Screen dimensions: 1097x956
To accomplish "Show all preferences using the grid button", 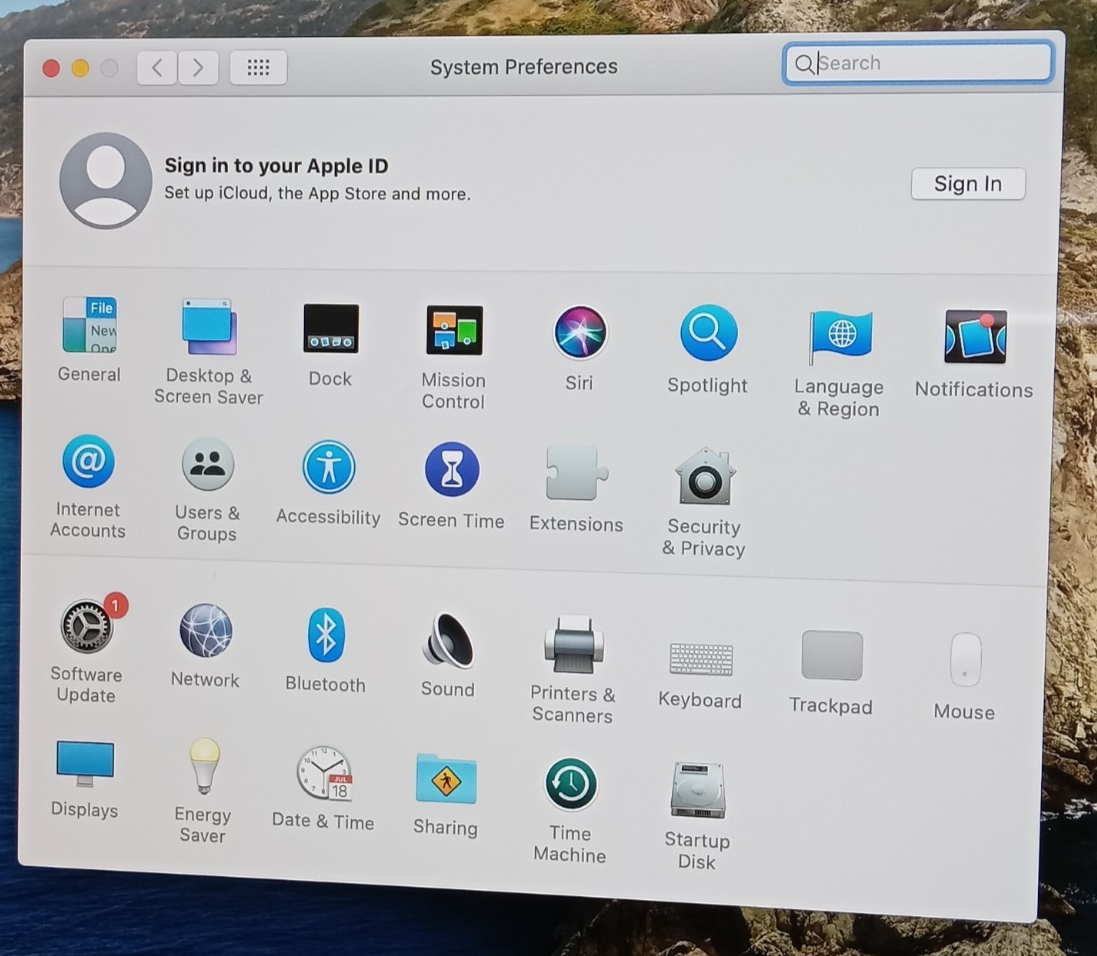I will click(258, 67).
